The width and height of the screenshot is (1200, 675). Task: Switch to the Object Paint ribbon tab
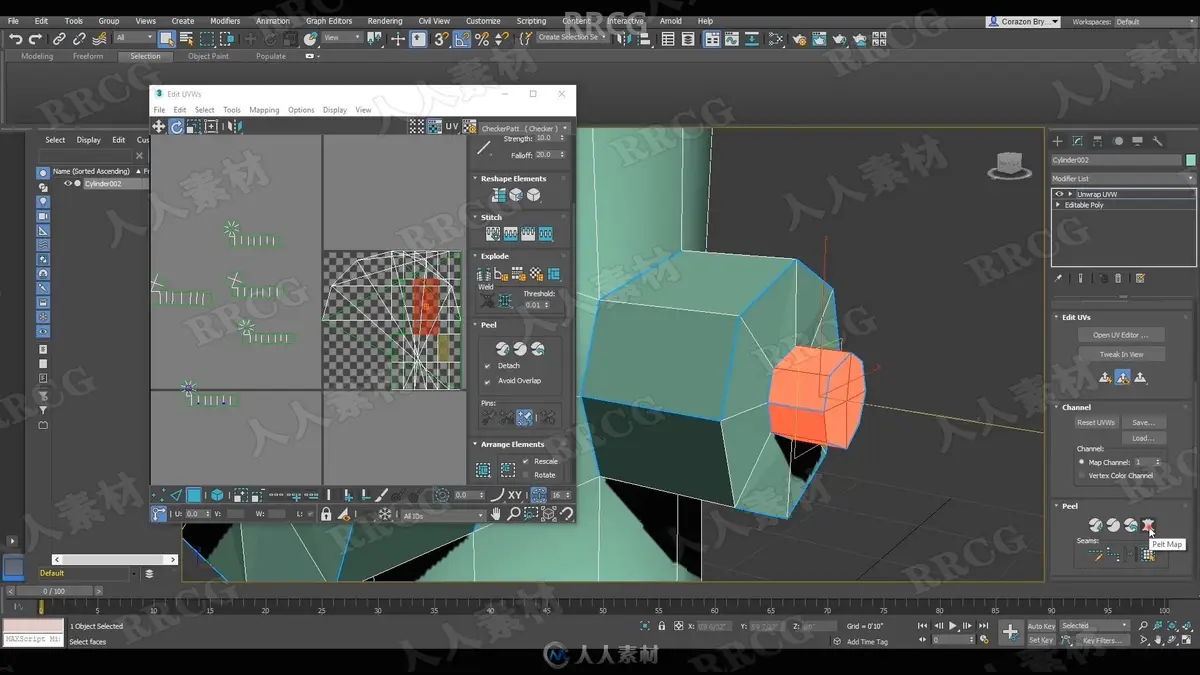(x=208, y=56)
